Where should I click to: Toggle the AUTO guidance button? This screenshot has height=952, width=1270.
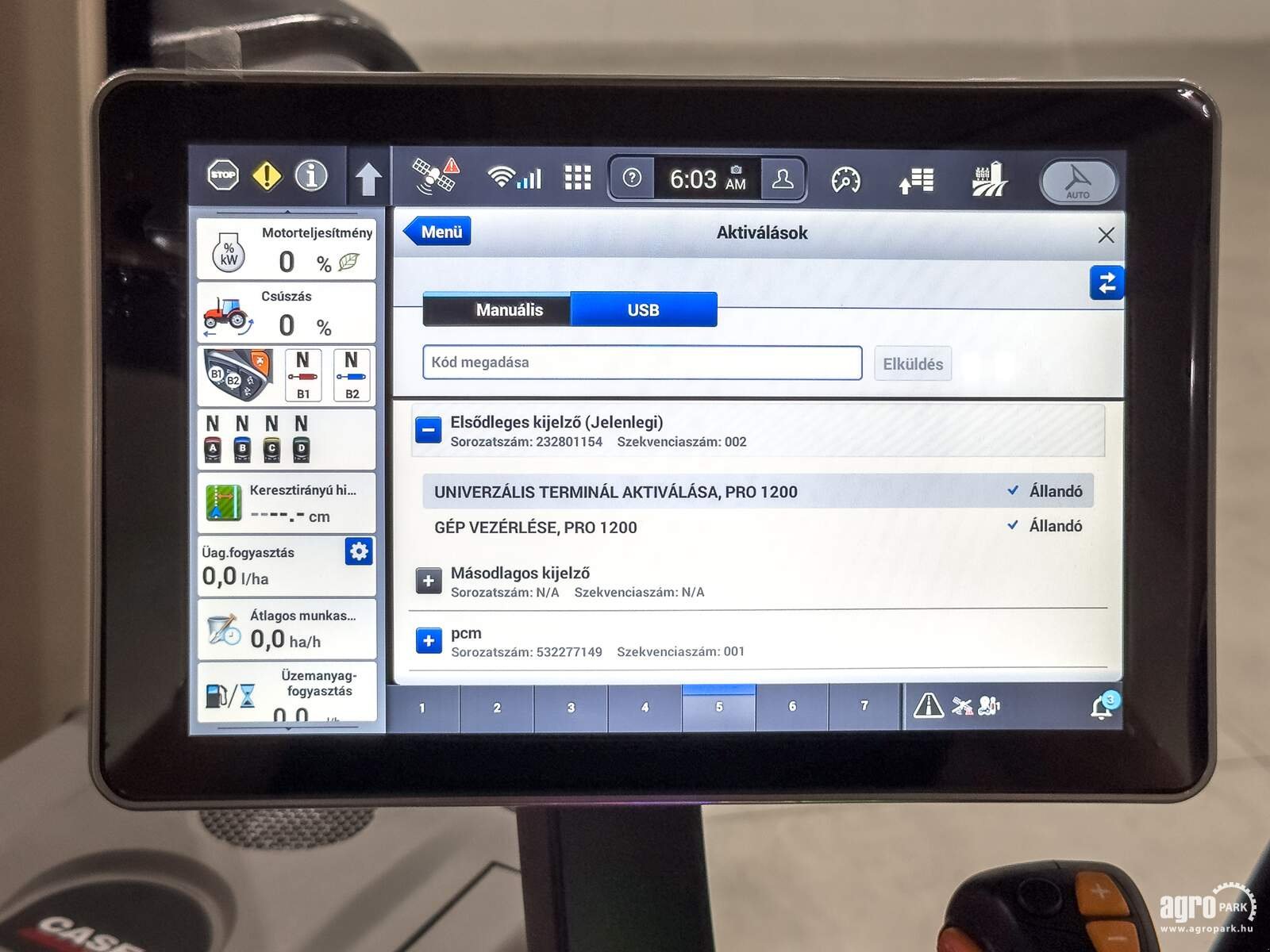coord(1078,181)
